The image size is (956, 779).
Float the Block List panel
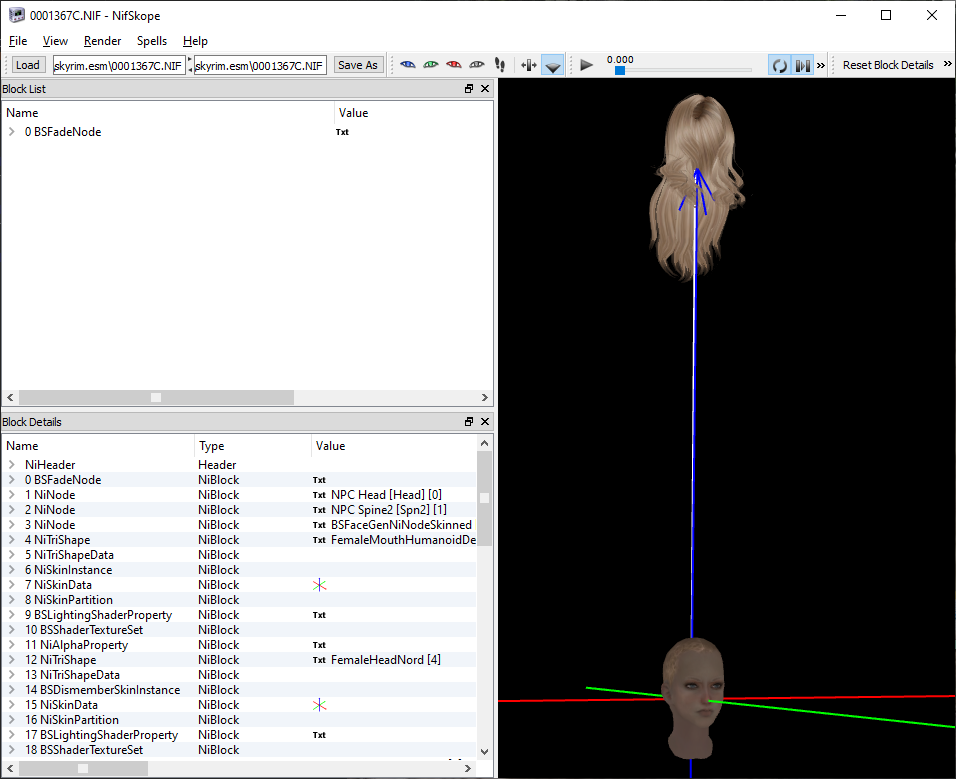click(x=469, y=88)
